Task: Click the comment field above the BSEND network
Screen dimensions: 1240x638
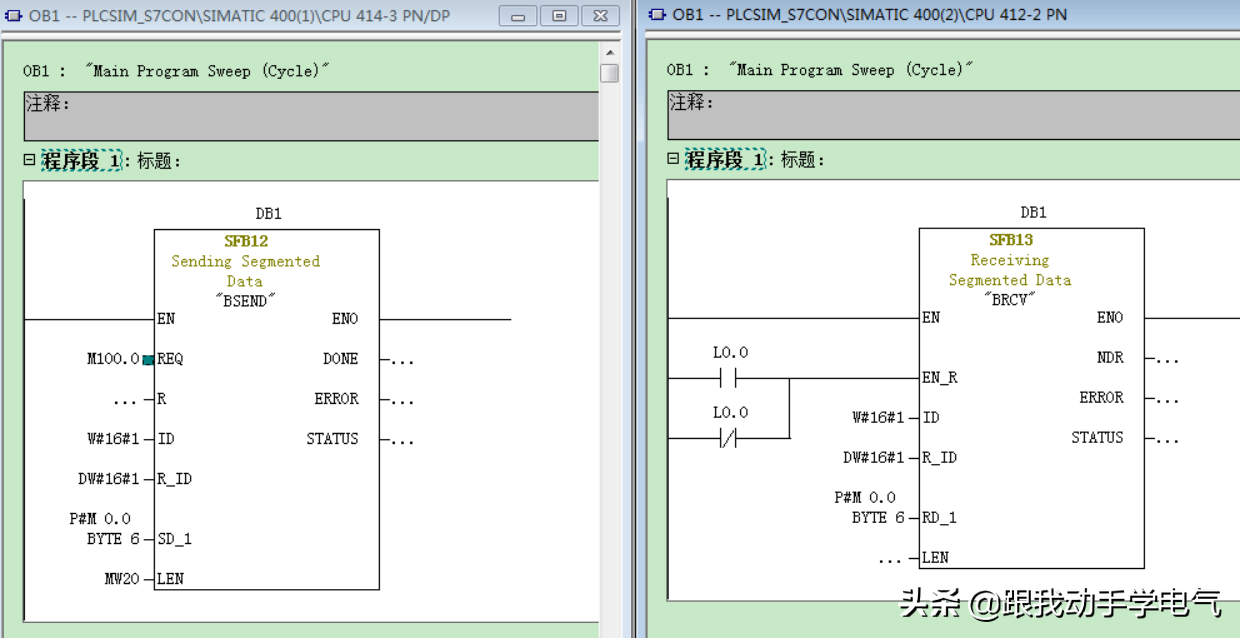Action: [310, 116]
